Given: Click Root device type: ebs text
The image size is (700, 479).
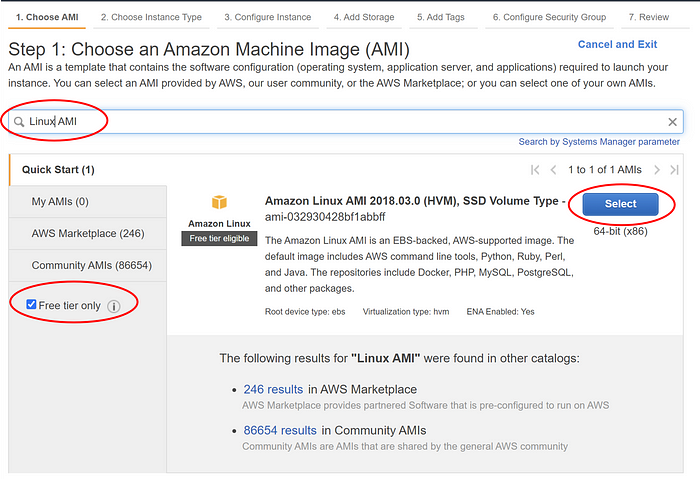Looking at the screenshot, I should click(305, 312).
